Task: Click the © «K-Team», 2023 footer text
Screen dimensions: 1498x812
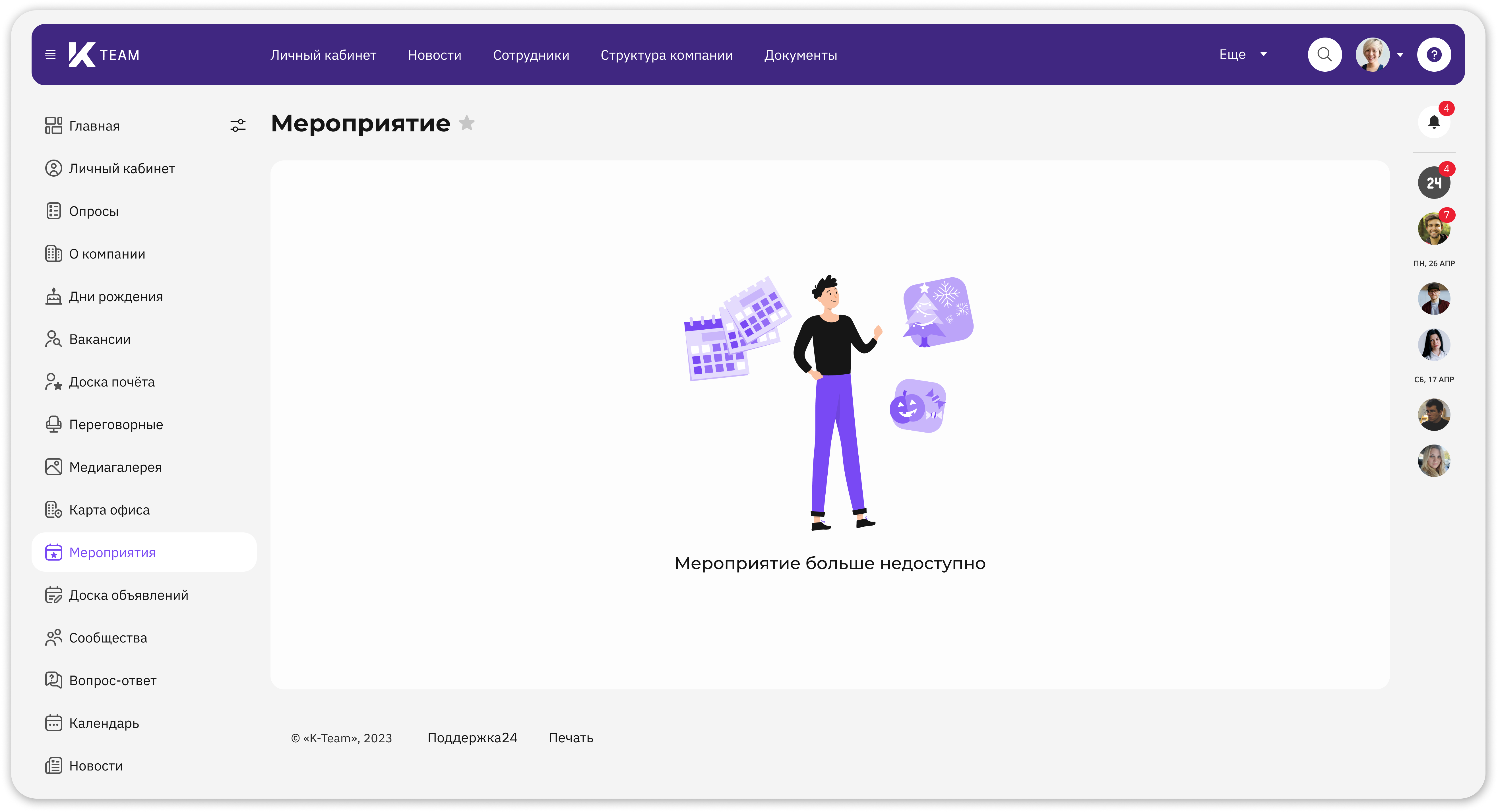Action: 341,738
